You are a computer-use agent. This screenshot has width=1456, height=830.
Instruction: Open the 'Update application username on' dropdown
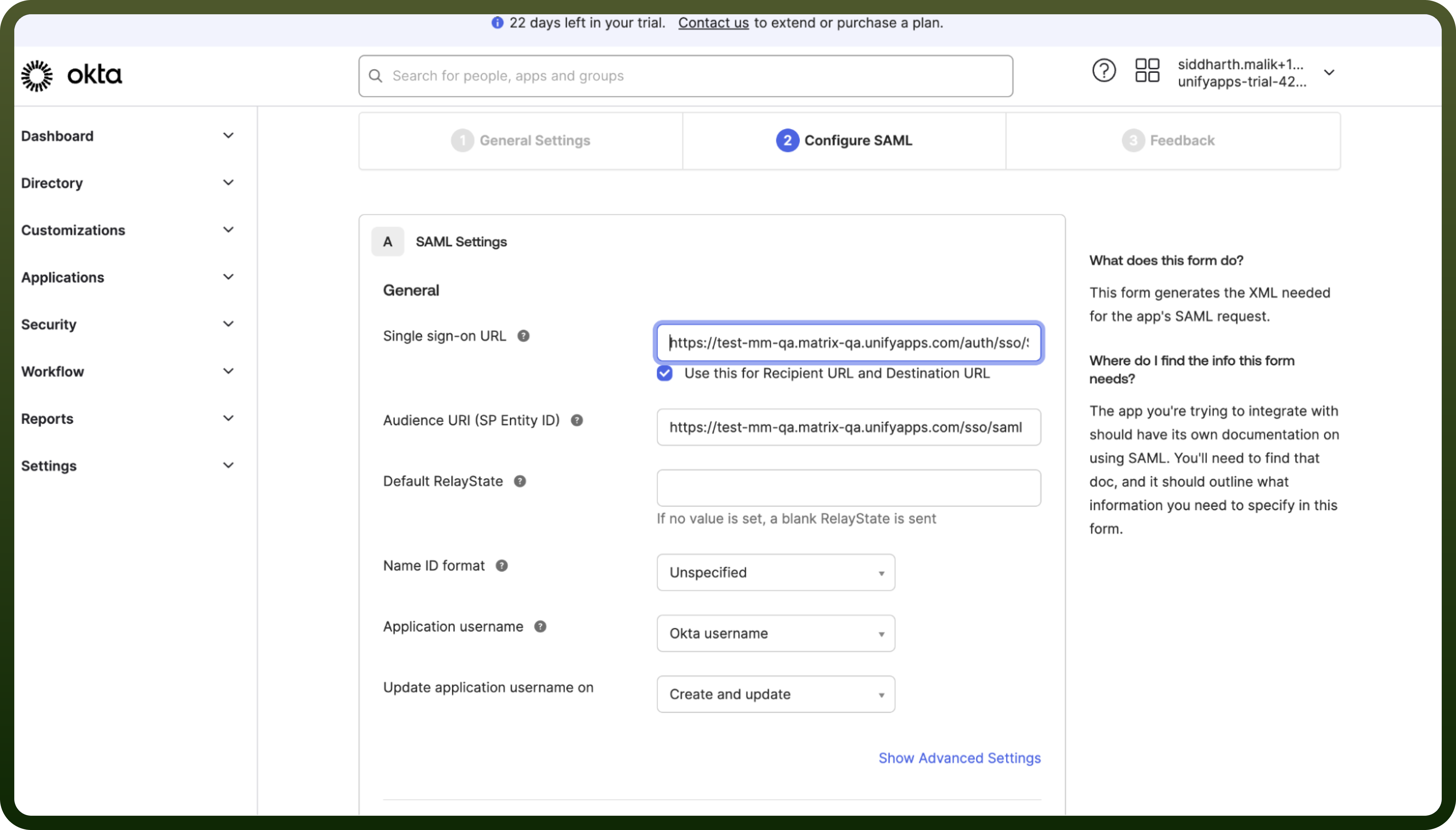[775, 694]
